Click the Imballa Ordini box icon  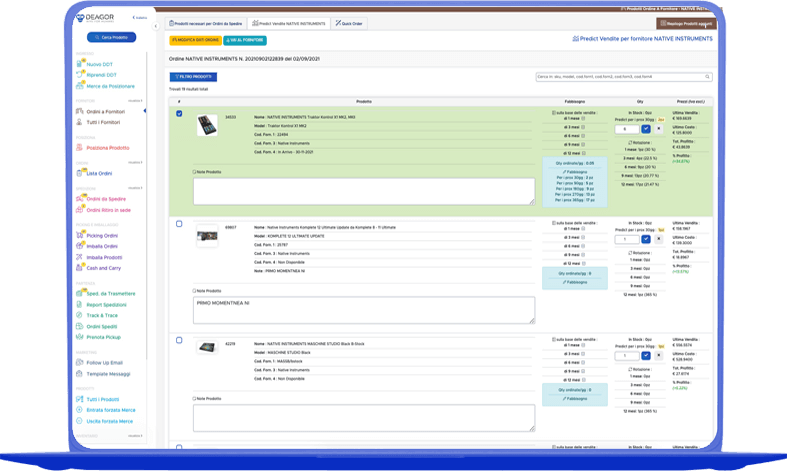[x=79, y=246]
